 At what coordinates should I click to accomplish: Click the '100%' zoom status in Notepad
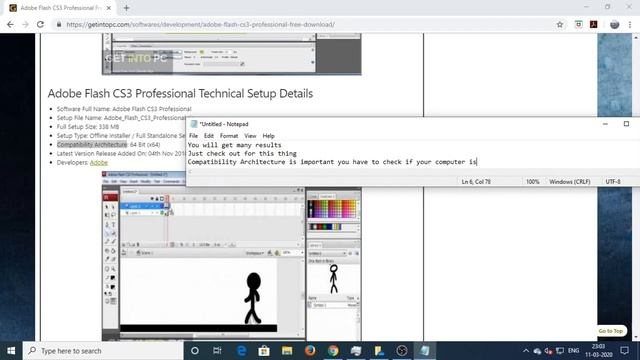click(x=532, y=182)
